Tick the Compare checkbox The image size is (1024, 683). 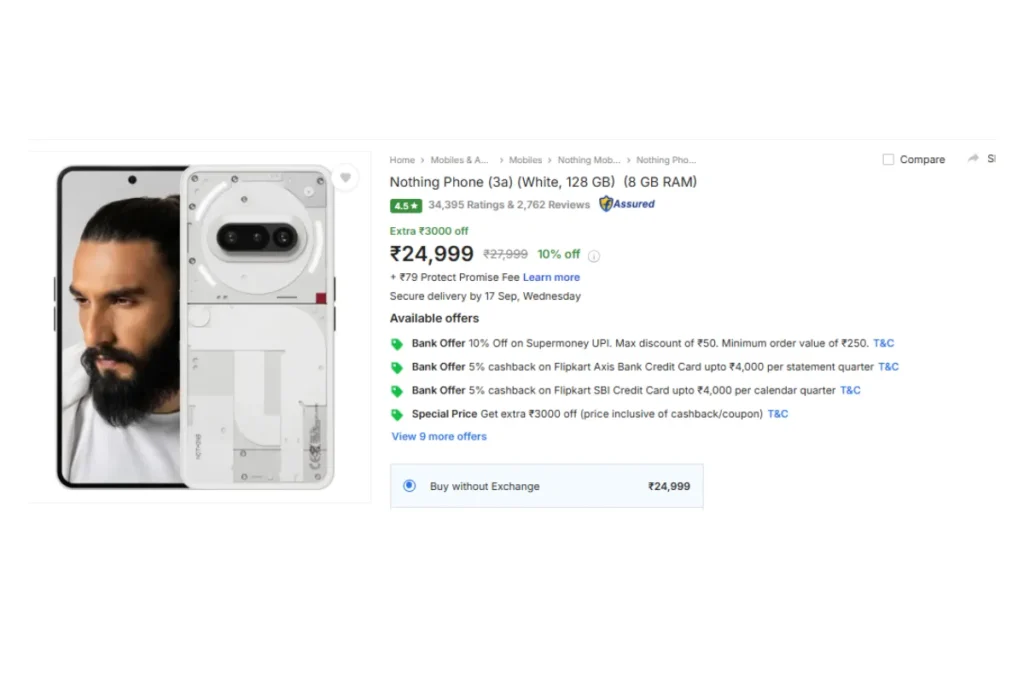click(x=888, y=160)
